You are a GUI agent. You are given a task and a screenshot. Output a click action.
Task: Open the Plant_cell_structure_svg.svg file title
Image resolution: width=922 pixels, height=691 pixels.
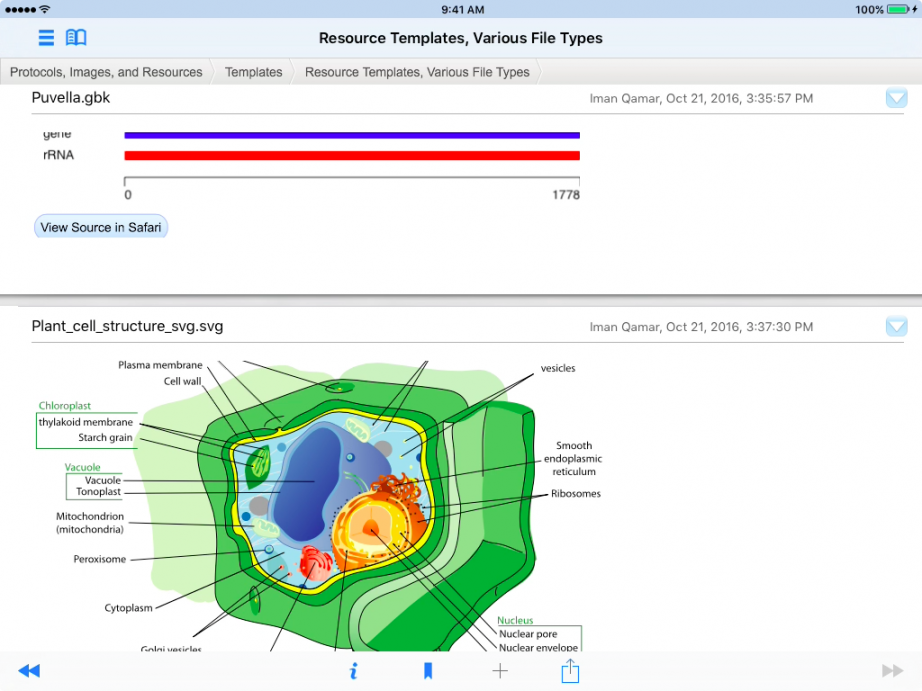click(127, 326)
